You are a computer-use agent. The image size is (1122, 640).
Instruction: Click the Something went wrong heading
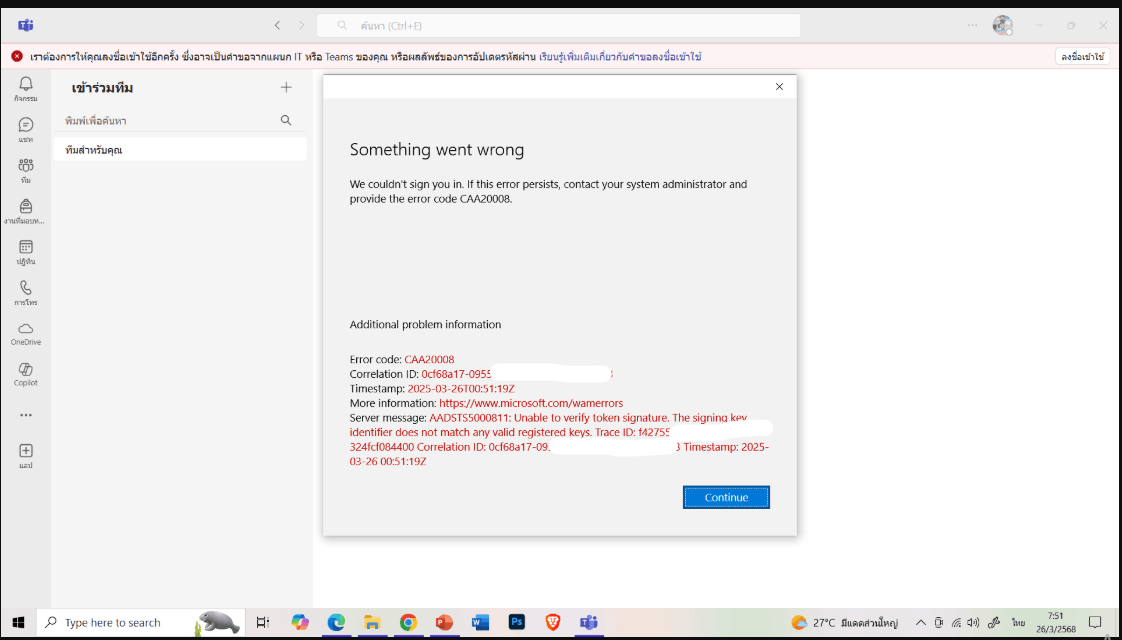tap(436, 150)
